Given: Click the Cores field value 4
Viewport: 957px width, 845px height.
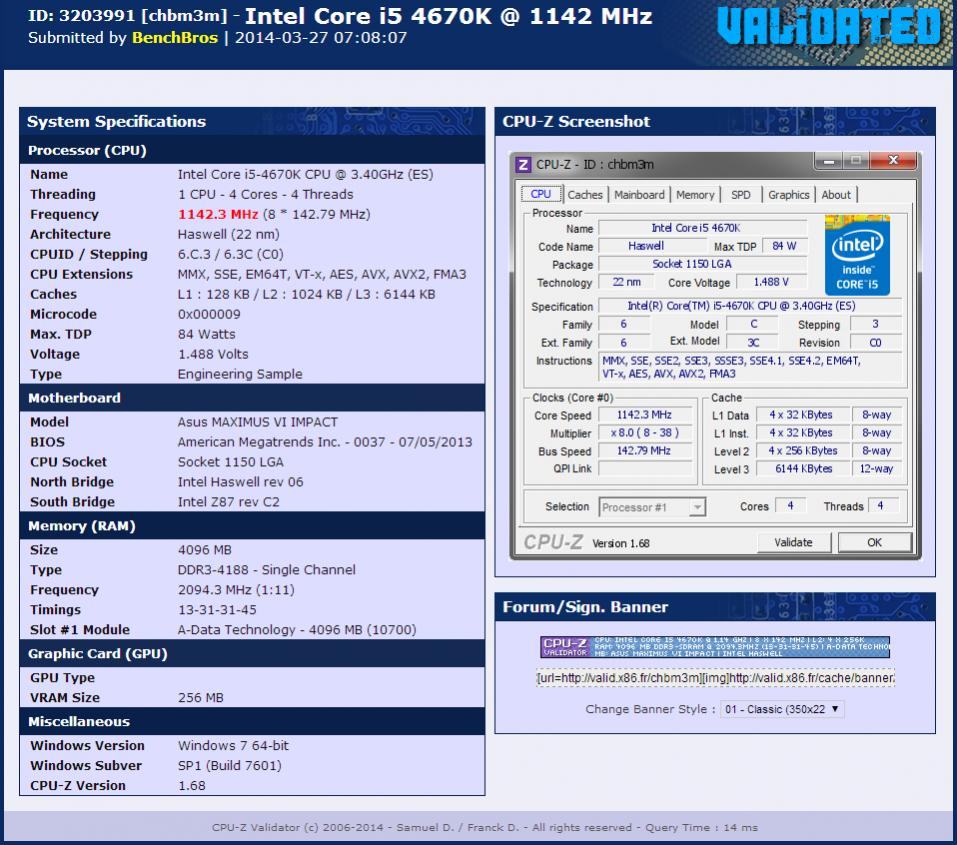Looking at the screenshot, I should (x=790, y=506).
